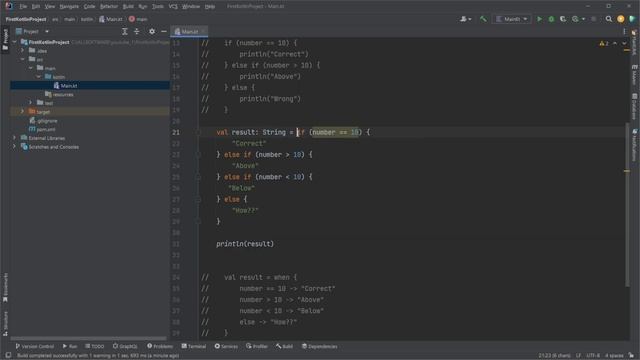Expand Scratches and Consoles node
The height and width of the screenshot is (360, 640).
coord(15,147)
